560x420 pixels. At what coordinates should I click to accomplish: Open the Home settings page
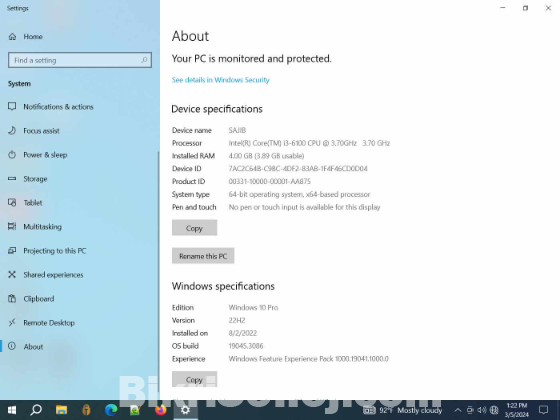[x=33, y=36]
